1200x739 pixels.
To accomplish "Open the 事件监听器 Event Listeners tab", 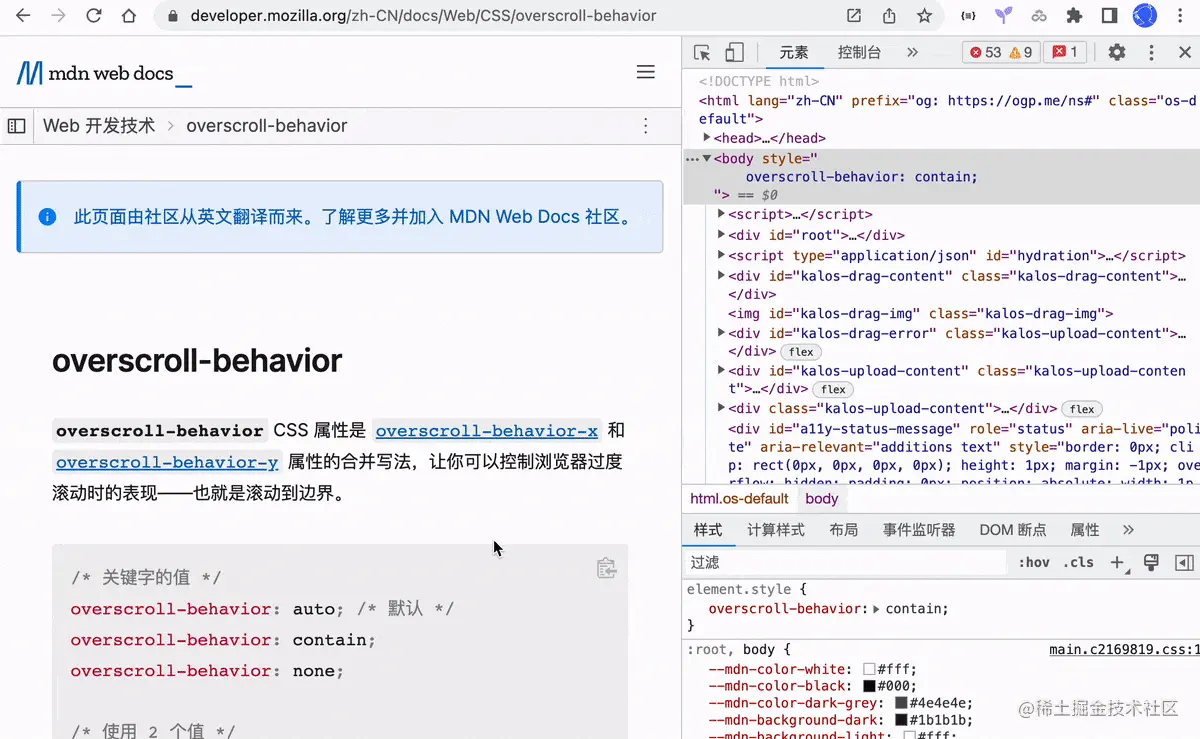I will [x=919, y=530].
